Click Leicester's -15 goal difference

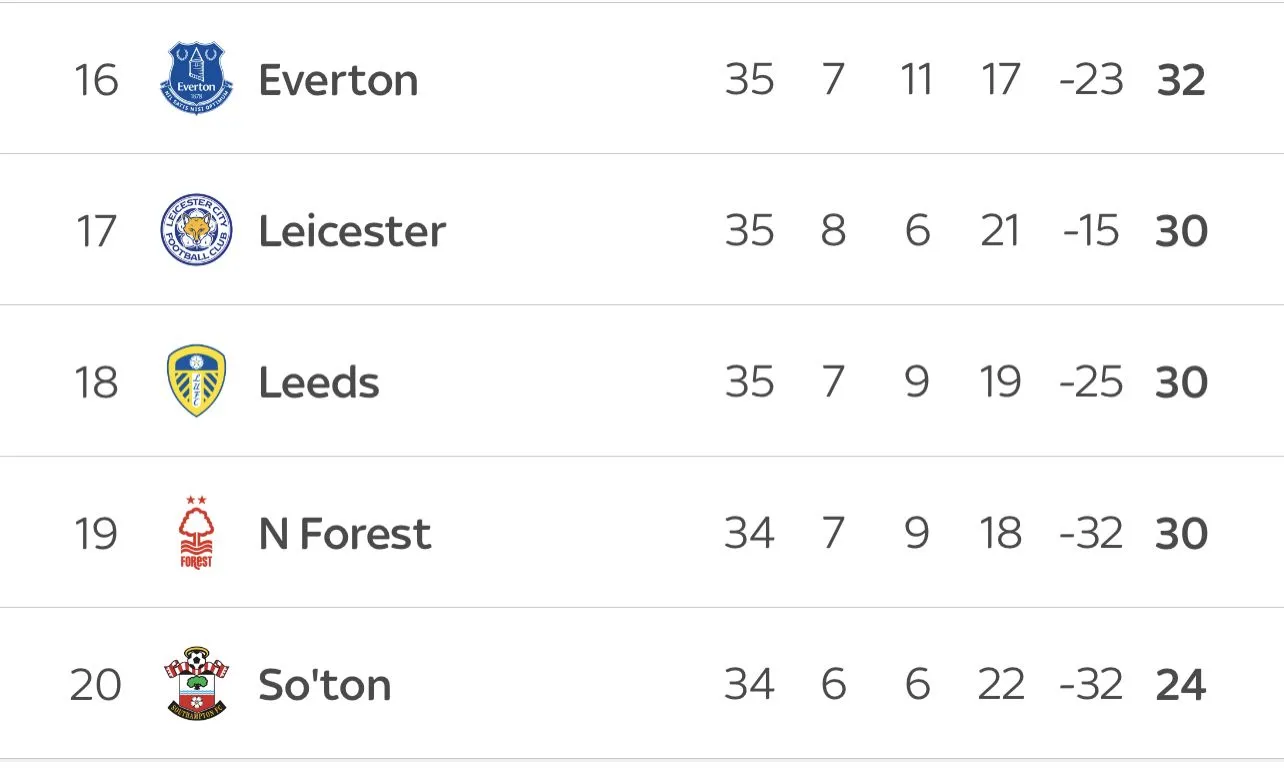(x=1091, y=231)
